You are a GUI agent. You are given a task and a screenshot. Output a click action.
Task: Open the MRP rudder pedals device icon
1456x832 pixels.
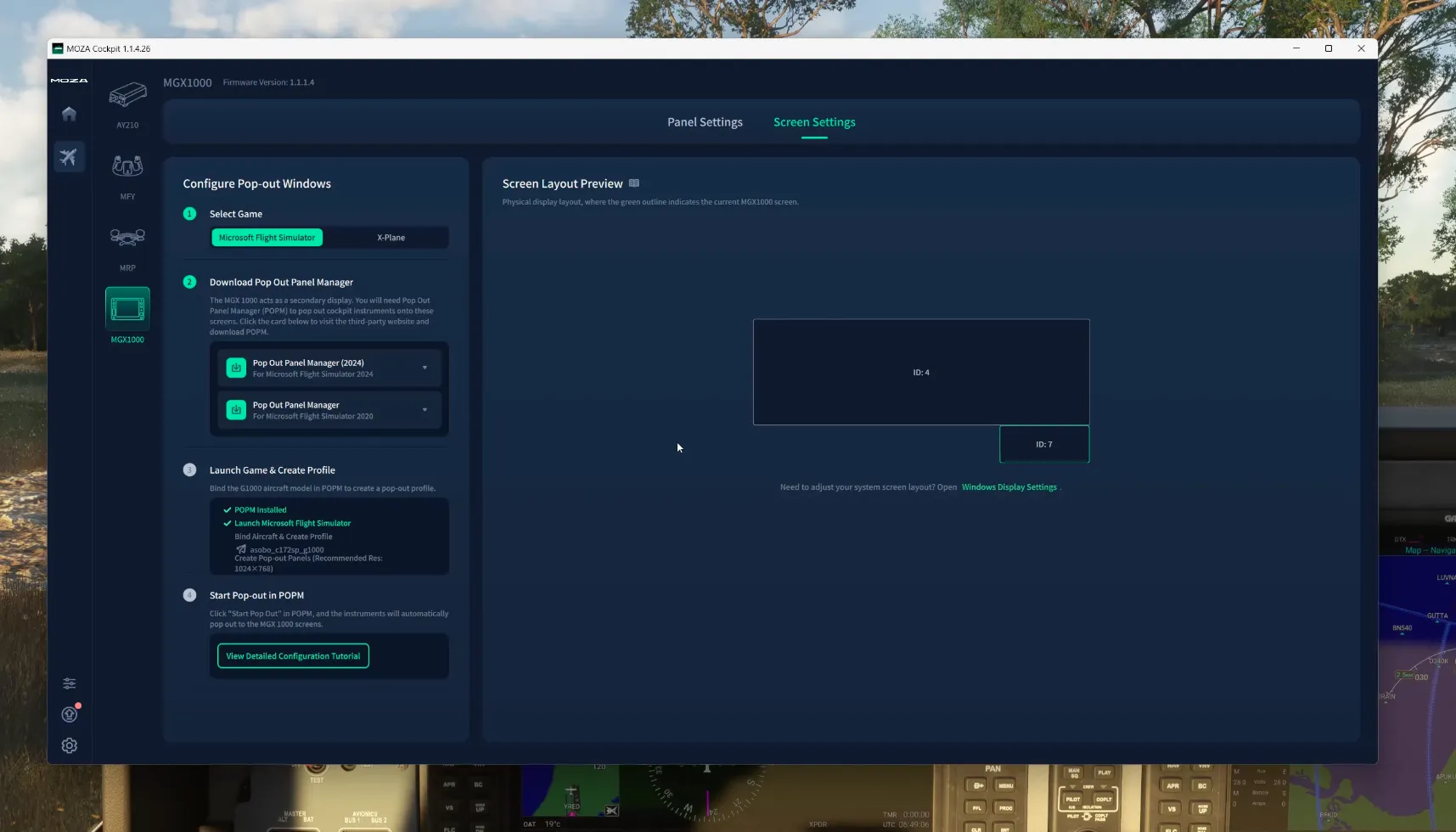click(x=127, y=237)
